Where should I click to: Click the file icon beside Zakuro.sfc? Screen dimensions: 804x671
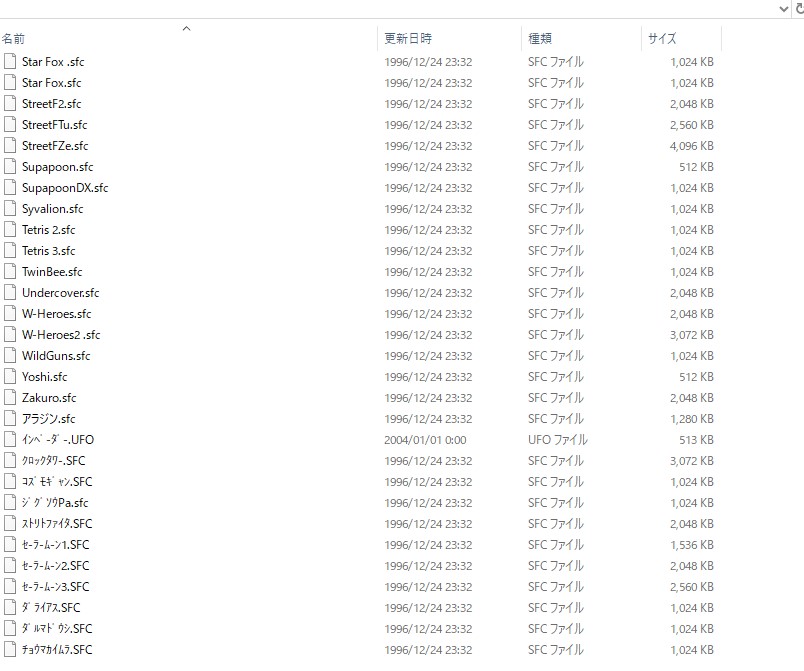coord(10,398)
